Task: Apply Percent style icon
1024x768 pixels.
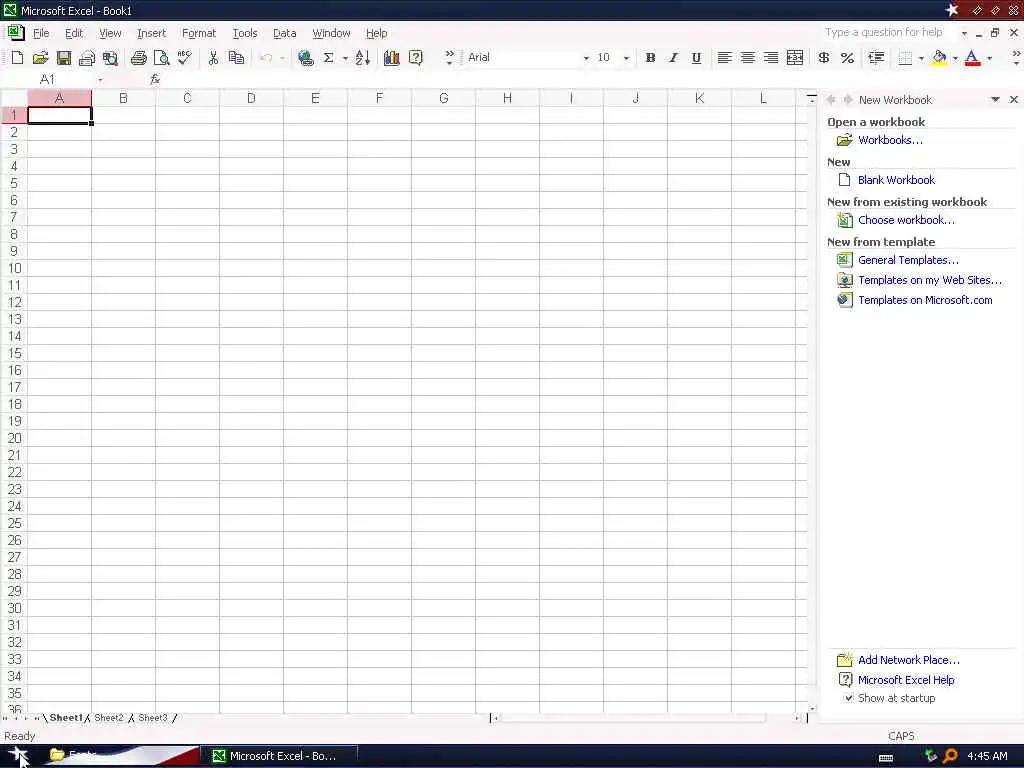Action: [847, 57]
